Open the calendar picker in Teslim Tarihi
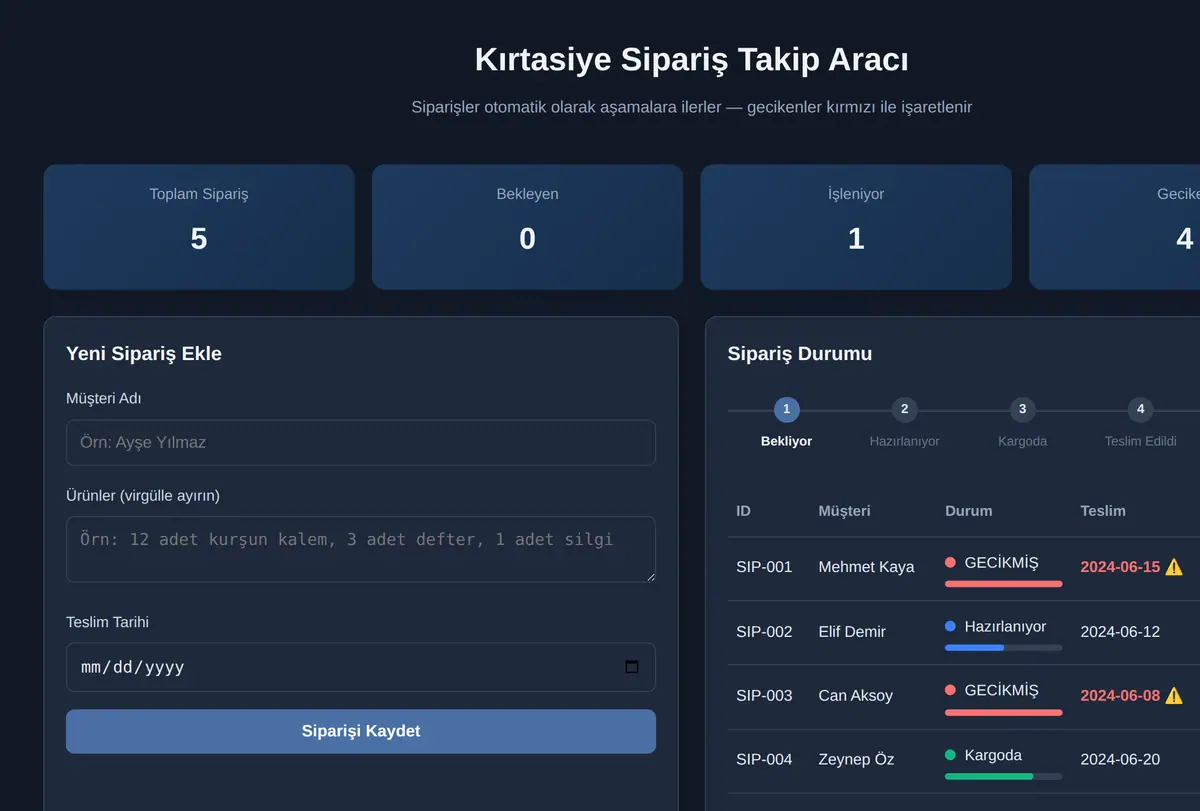 631,667
